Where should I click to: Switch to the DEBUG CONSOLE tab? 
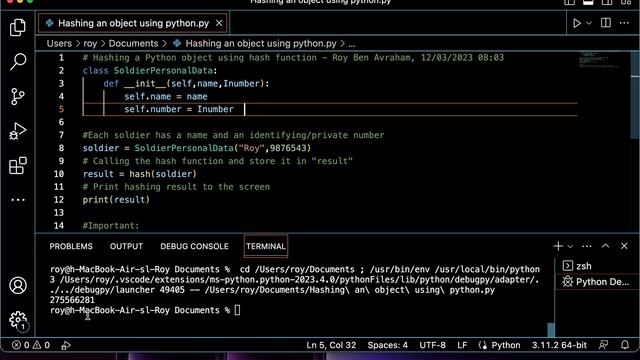194,246
